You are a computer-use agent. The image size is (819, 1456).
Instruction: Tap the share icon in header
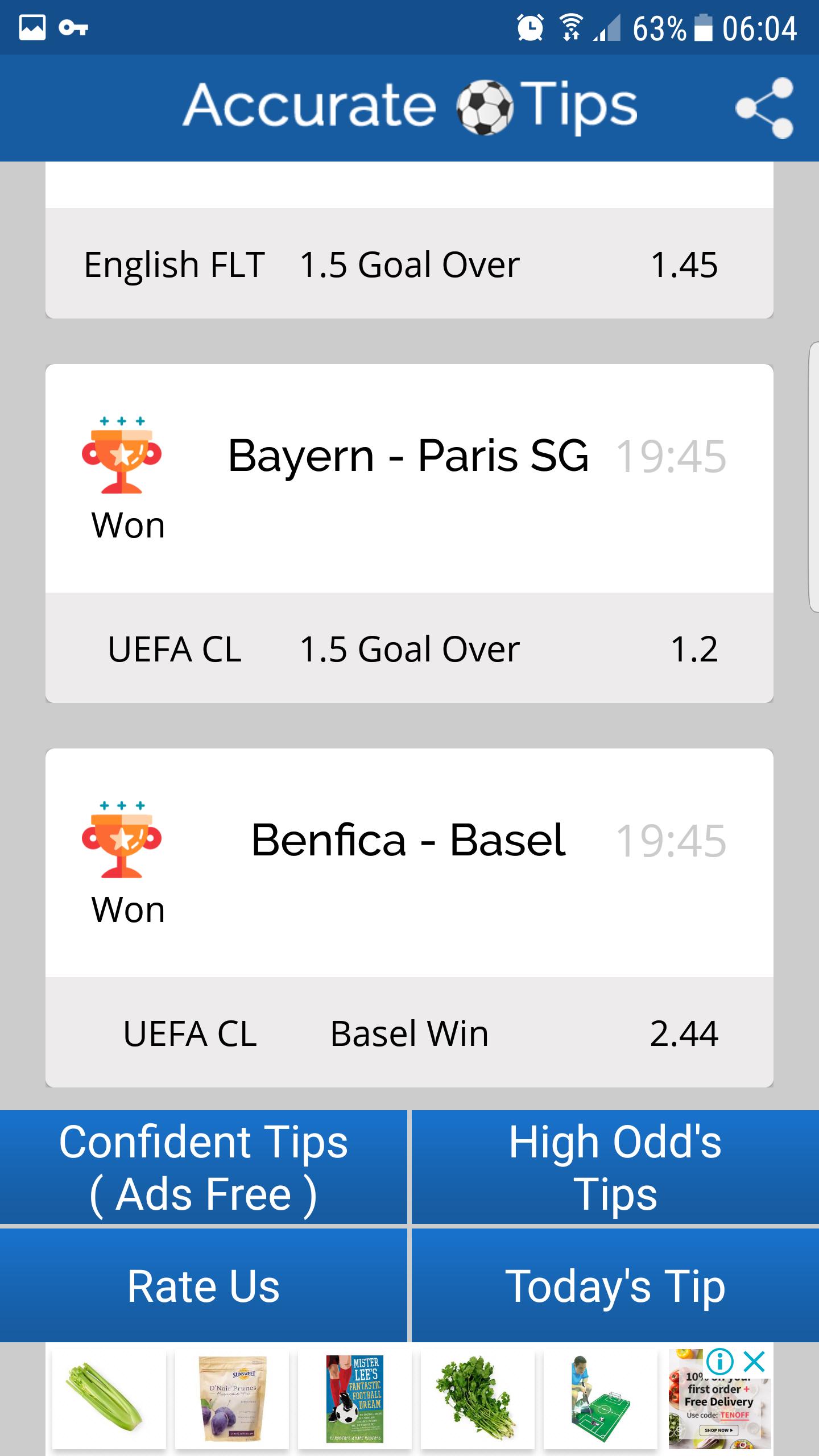[x=765, y=107]
